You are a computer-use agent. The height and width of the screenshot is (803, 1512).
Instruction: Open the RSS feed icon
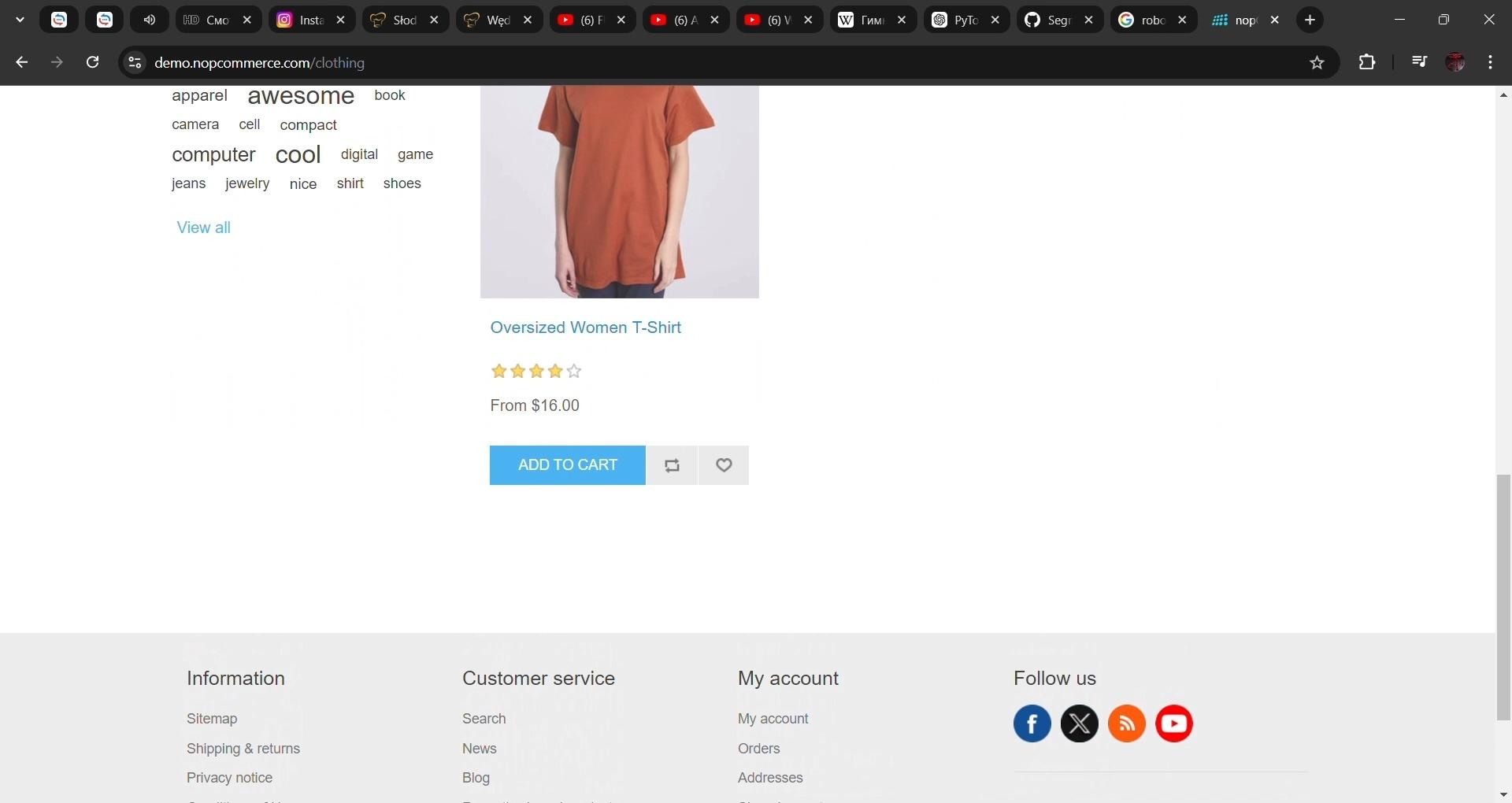(1127, 723)
